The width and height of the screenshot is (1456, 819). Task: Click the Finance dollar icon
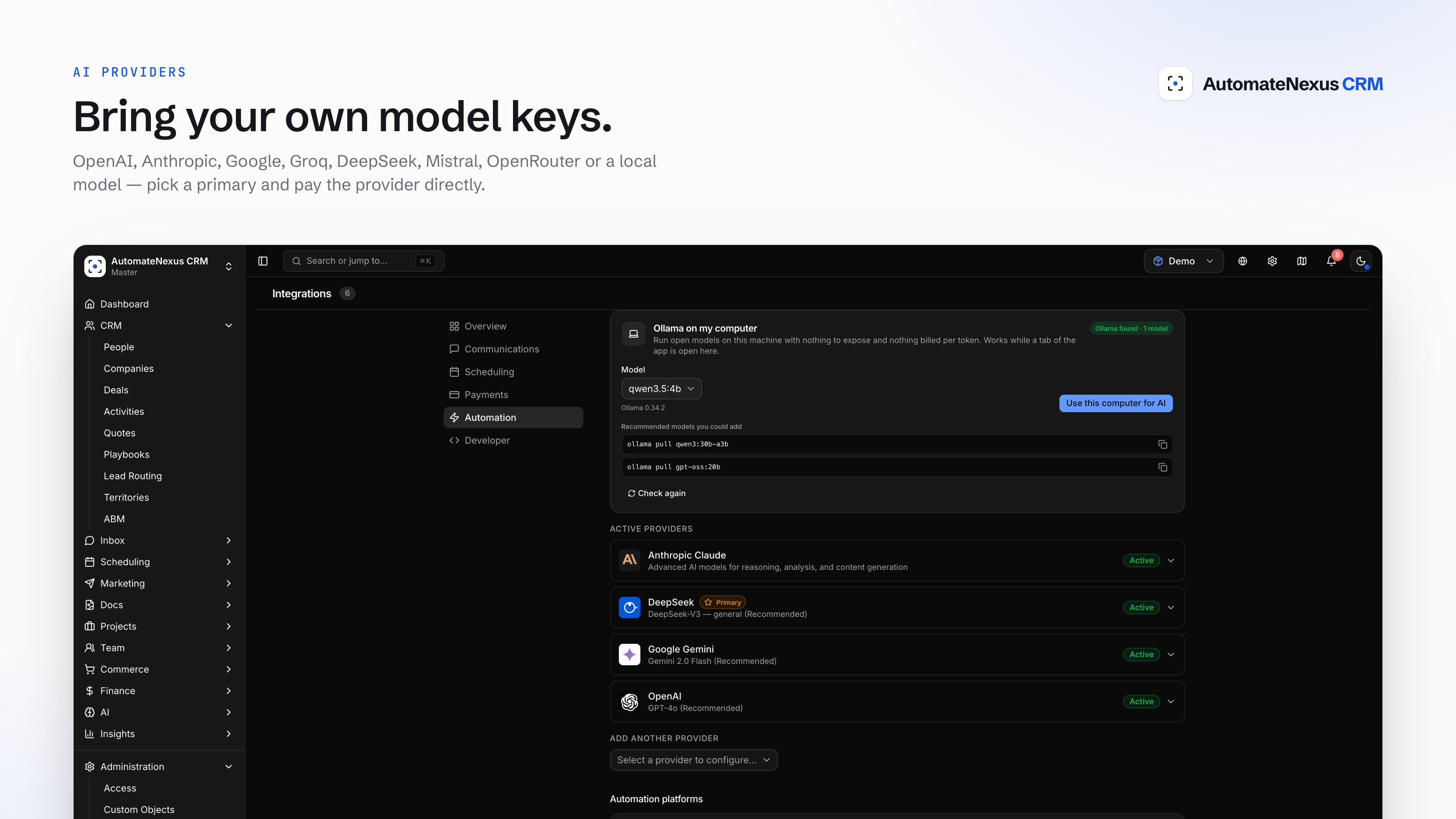pos(89,691)
